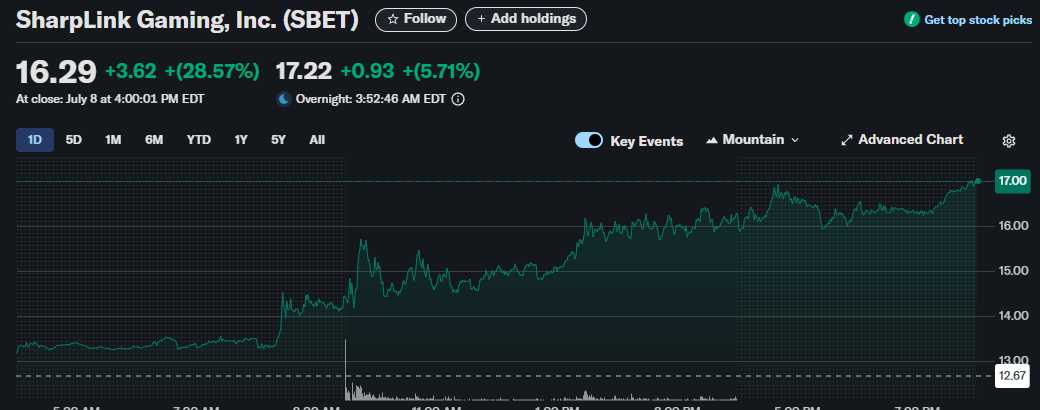Click the +3.62 change value
The width and height of the screenshot is (1040, 410).
(131, 71)
